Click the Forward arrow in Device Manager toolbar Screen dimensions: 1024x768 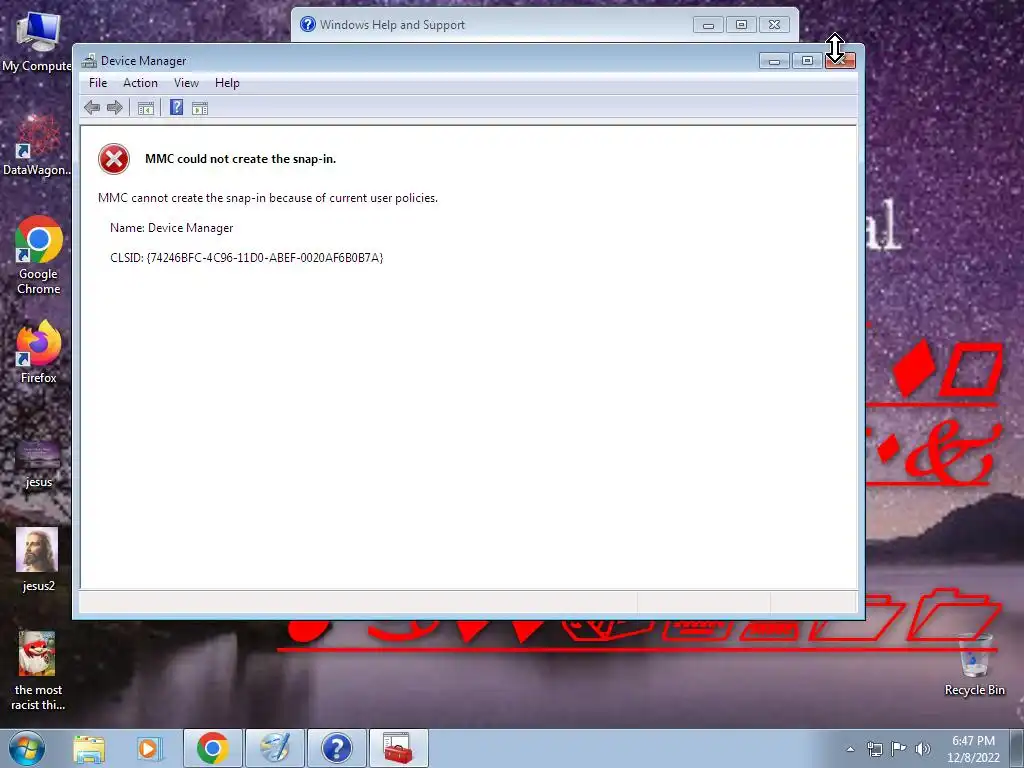(x=115, y=108)
